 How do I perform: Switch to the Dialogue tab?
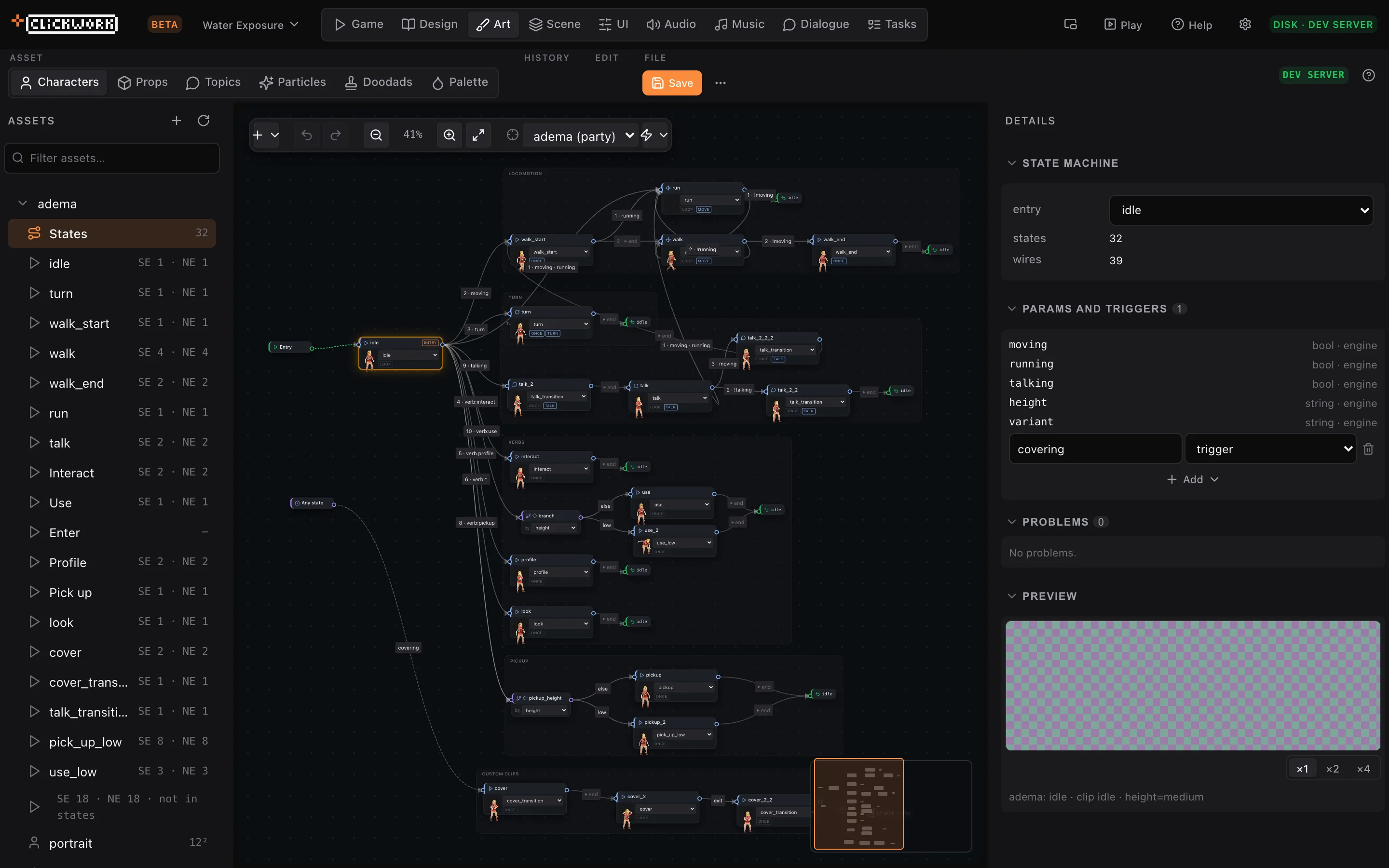[816, 24]
